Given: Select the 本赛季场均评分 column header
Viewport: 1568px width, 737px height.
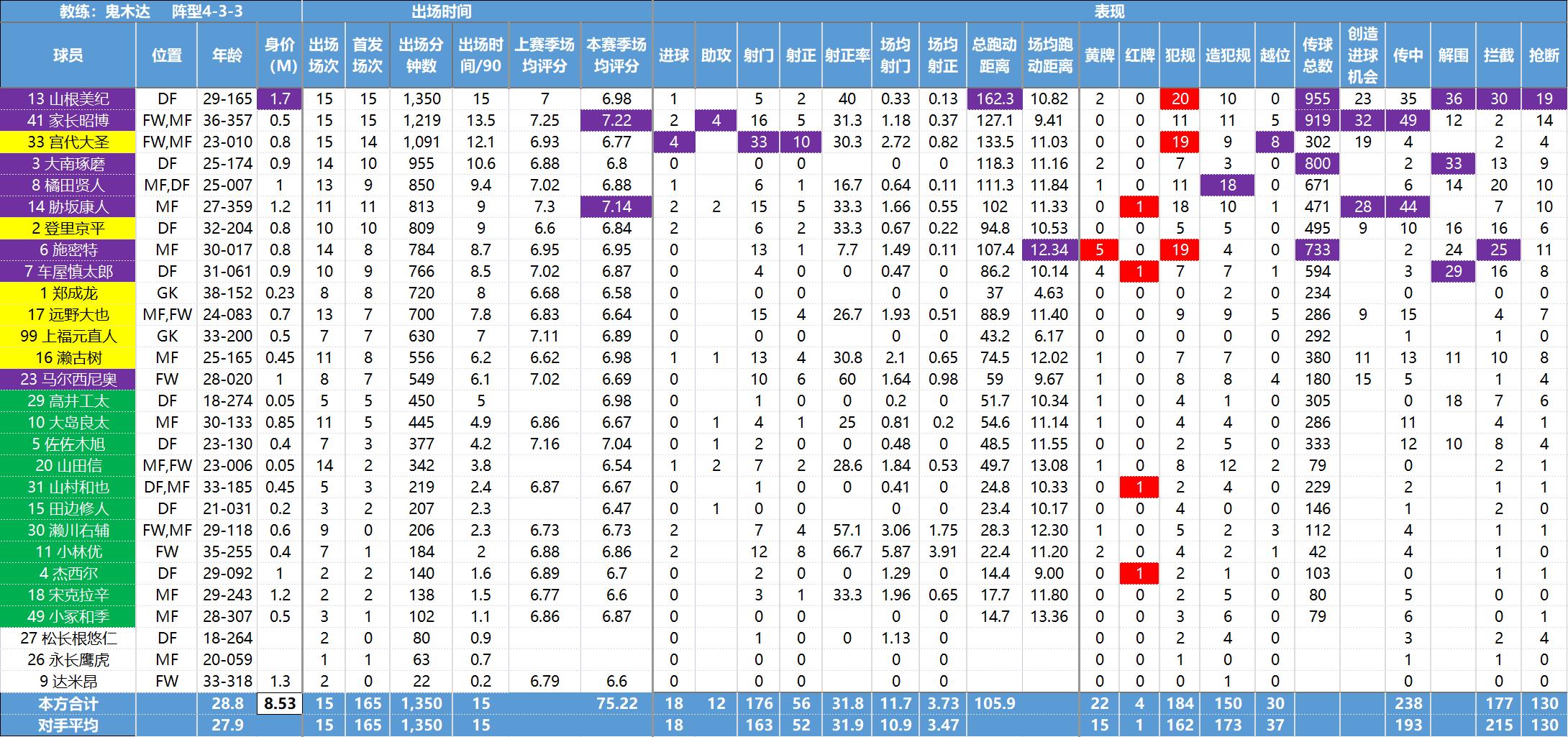Looking at the screenshot, I should [616, 55].
